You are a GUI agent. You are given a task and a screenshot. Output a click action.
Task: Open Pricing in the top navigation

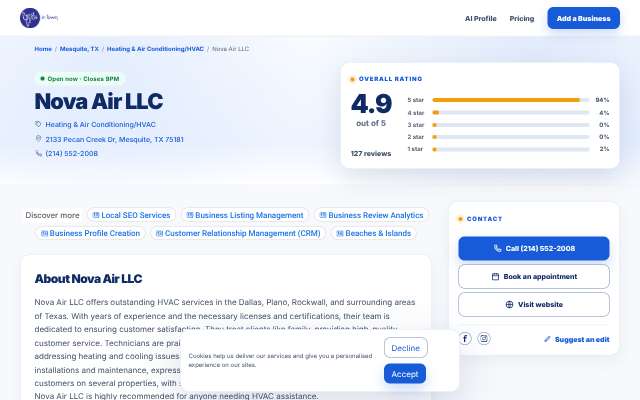pyautogui.click(x=522, y=18)
